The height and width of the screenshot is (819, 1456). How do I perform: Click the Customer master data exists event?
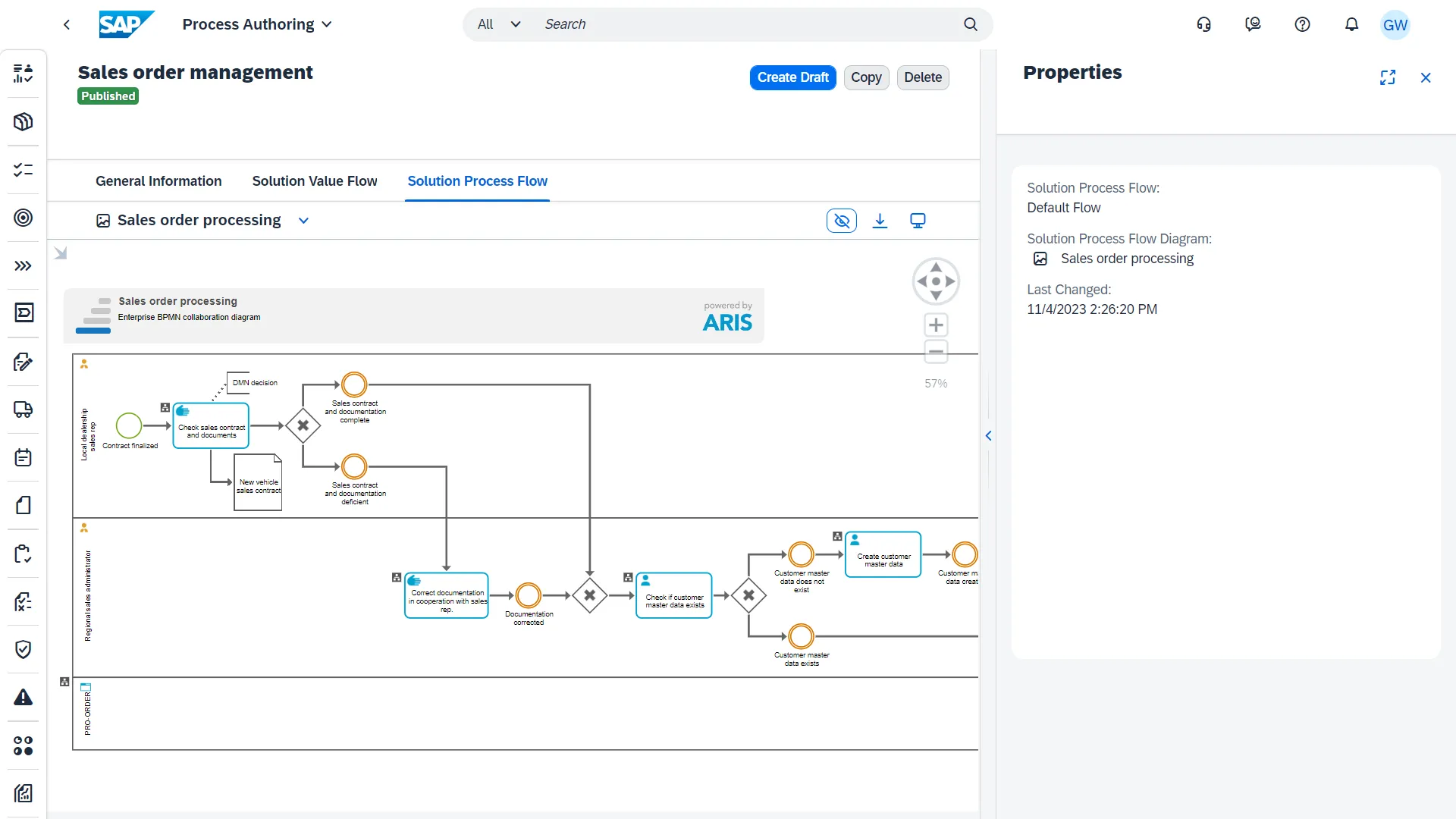pyautogui.click(x=802, y=636)
